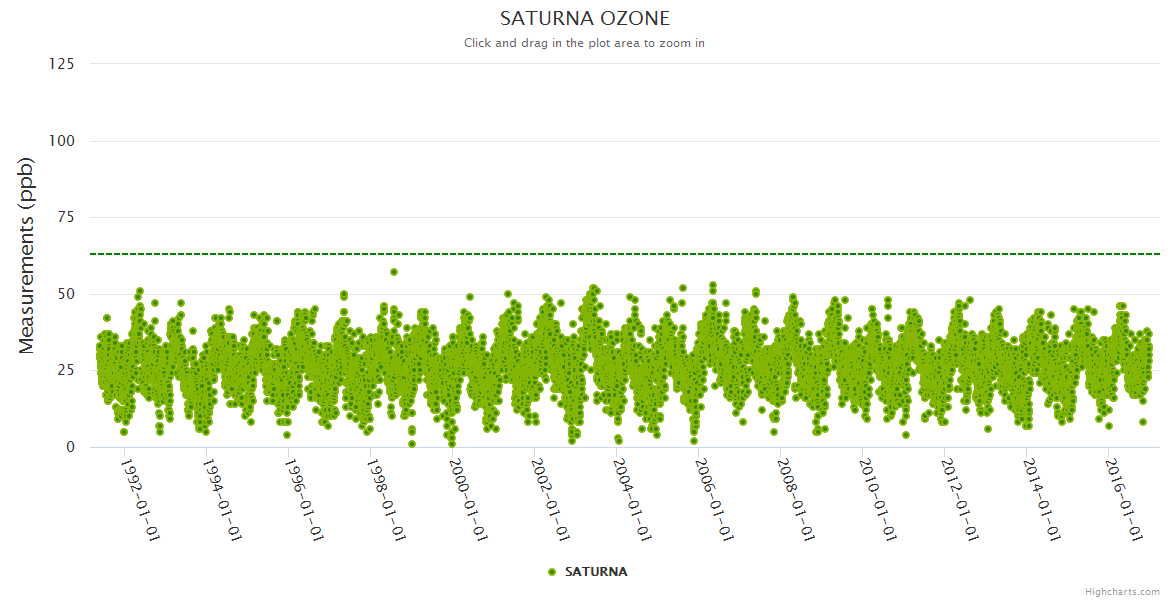Click the 2012-01-01 x-axis label
This screenshot has width=1170, height=600.
[960, 500]
